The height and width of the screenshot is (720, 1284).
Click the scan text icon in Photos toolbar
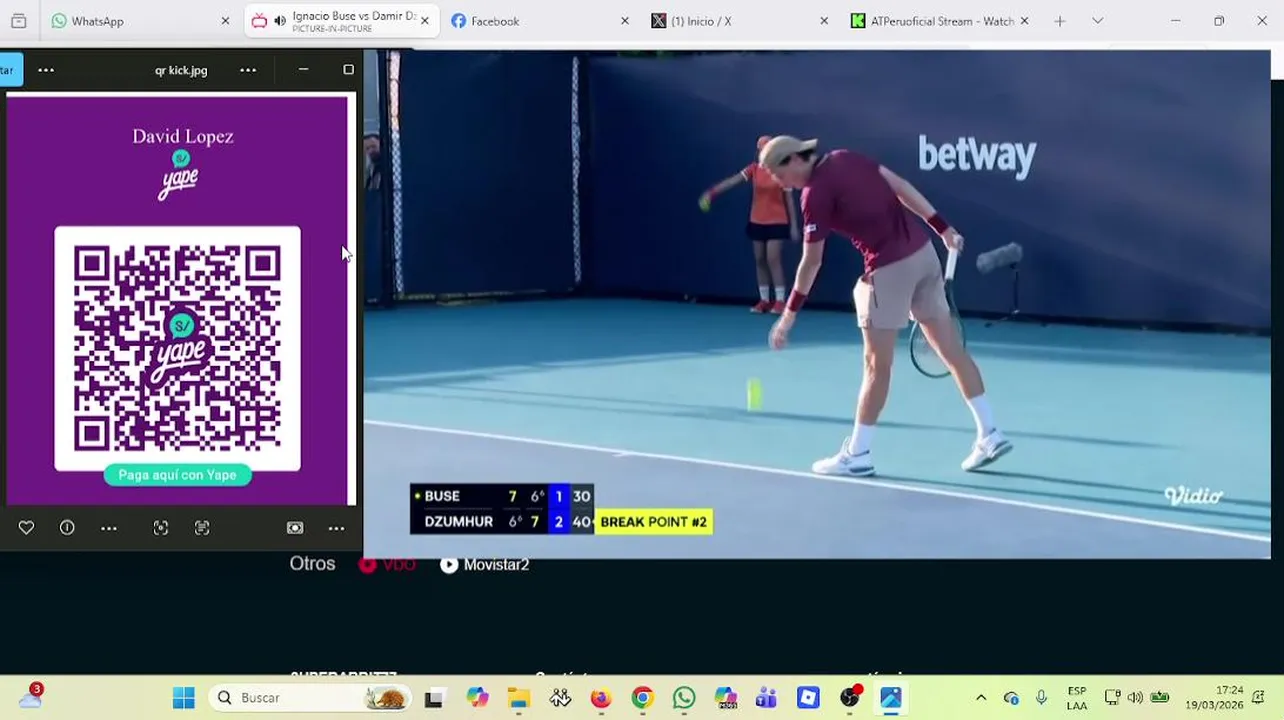pyautogui.click(x=202, y=528)
